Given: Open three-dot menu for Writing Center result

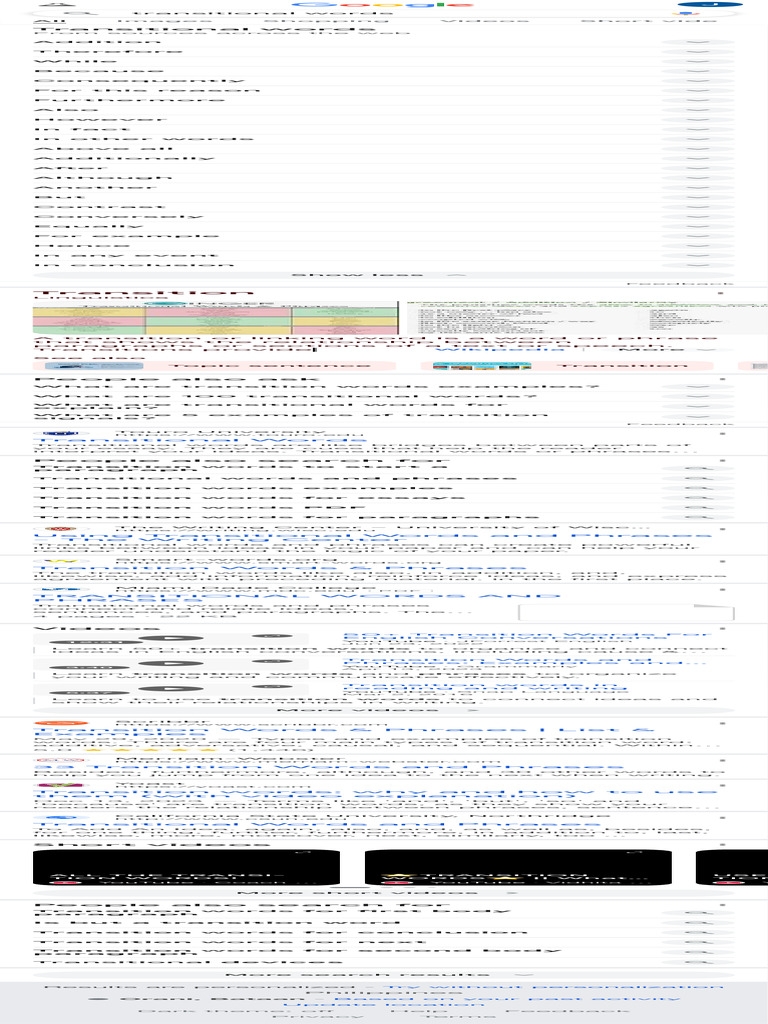Looking at the screenshot, I should click(721, 528).
